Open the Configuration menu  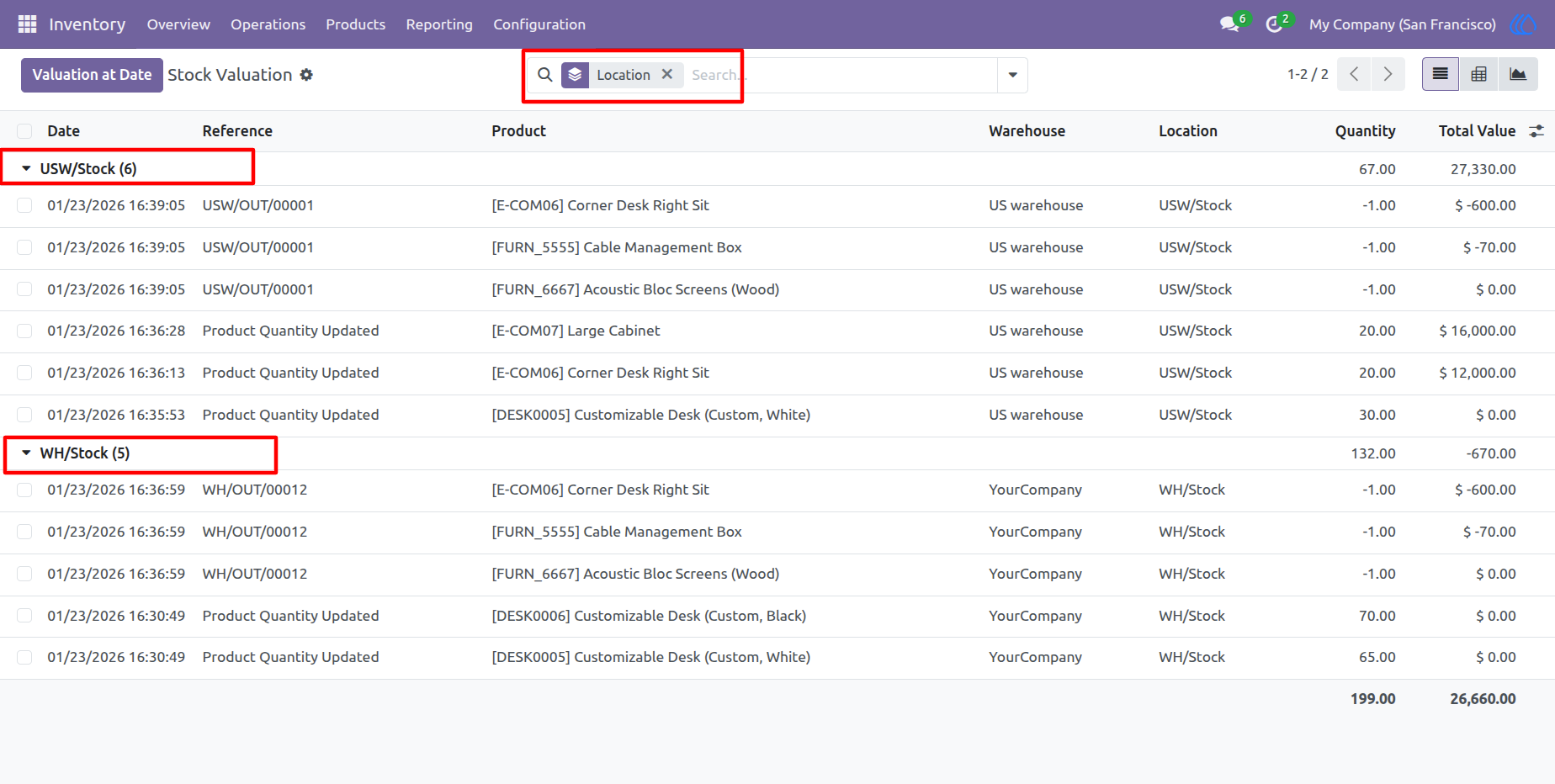tap(539, 24)
